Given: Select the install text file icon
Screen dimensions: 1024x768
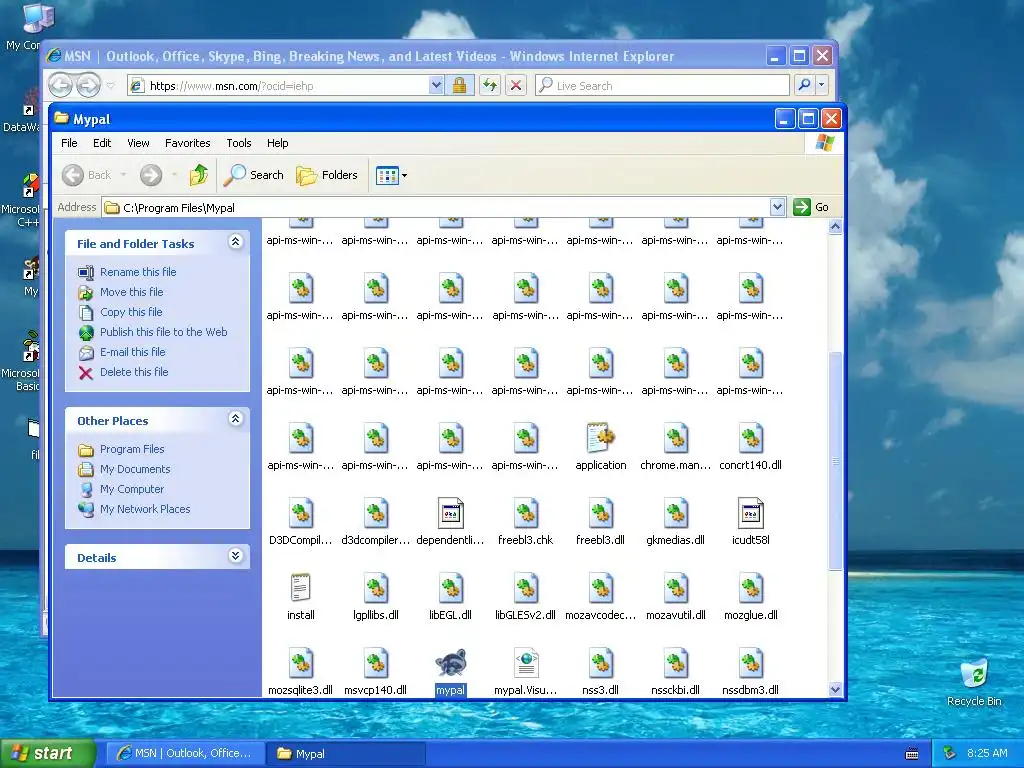Looking at the screenshot, I should point(300,588).
